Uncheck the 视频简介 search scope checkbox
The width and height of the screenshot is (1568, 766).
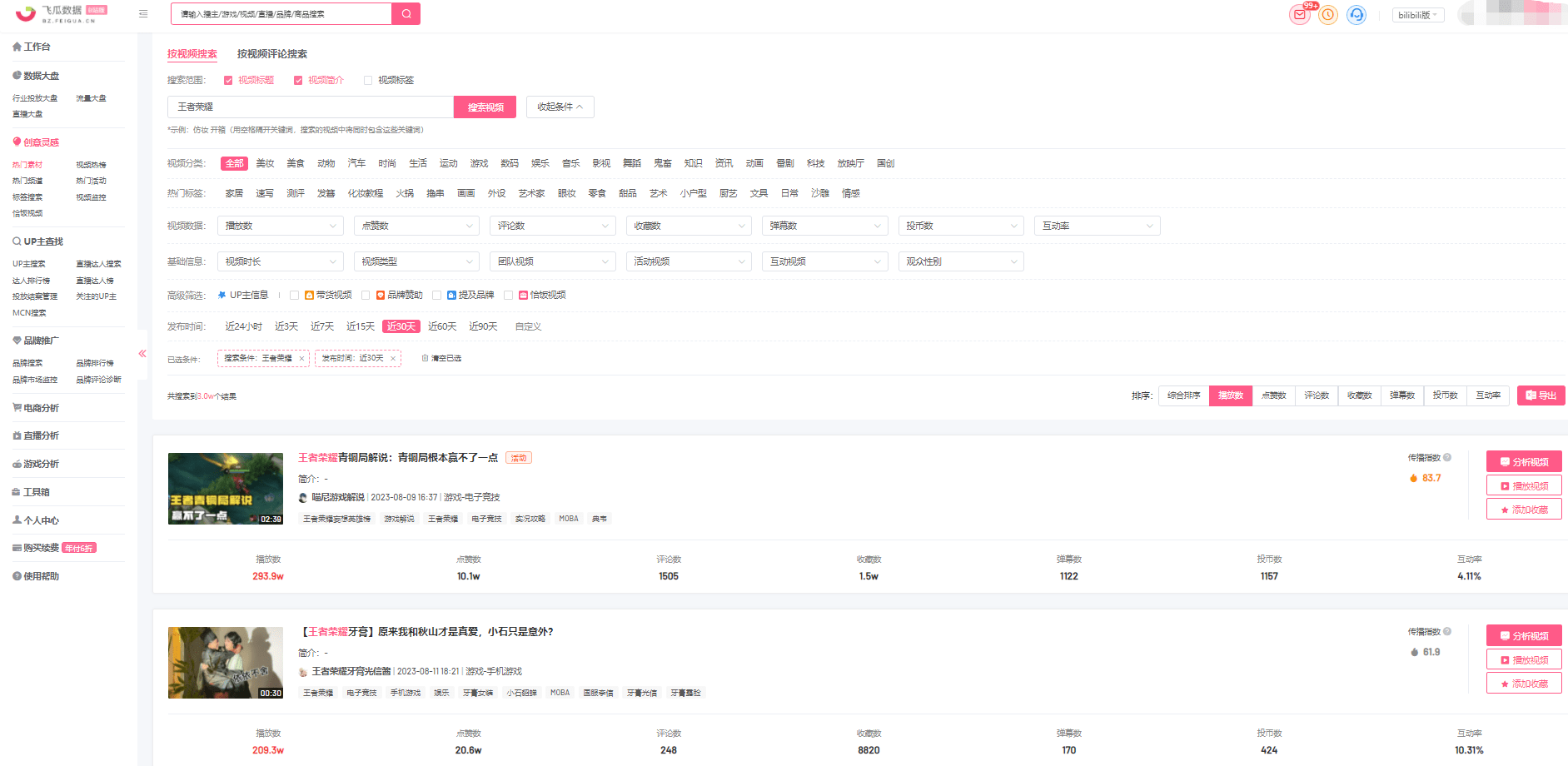point(298,81)
